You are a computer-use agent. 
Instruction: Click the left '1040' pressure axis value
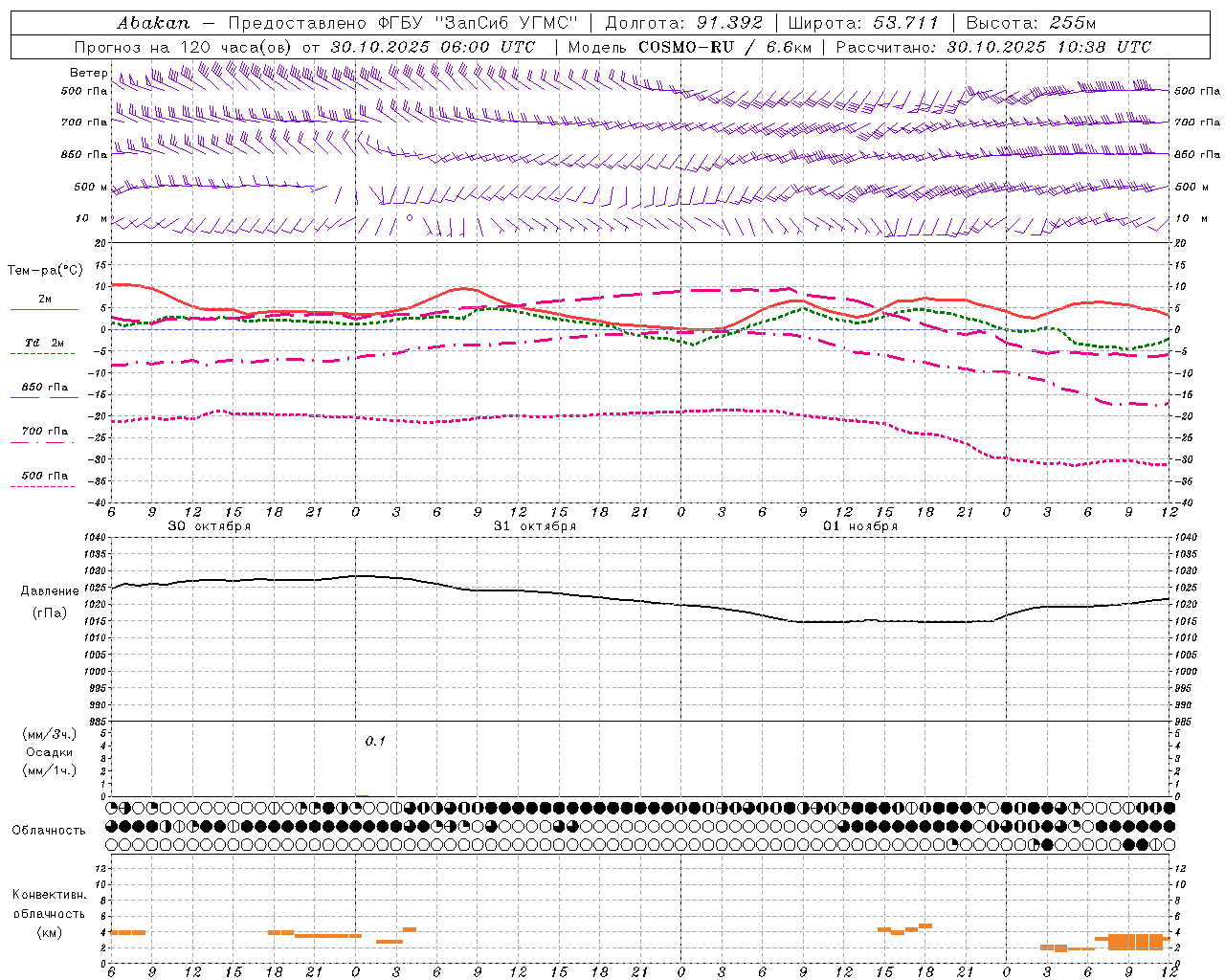[x=94, y=537]
